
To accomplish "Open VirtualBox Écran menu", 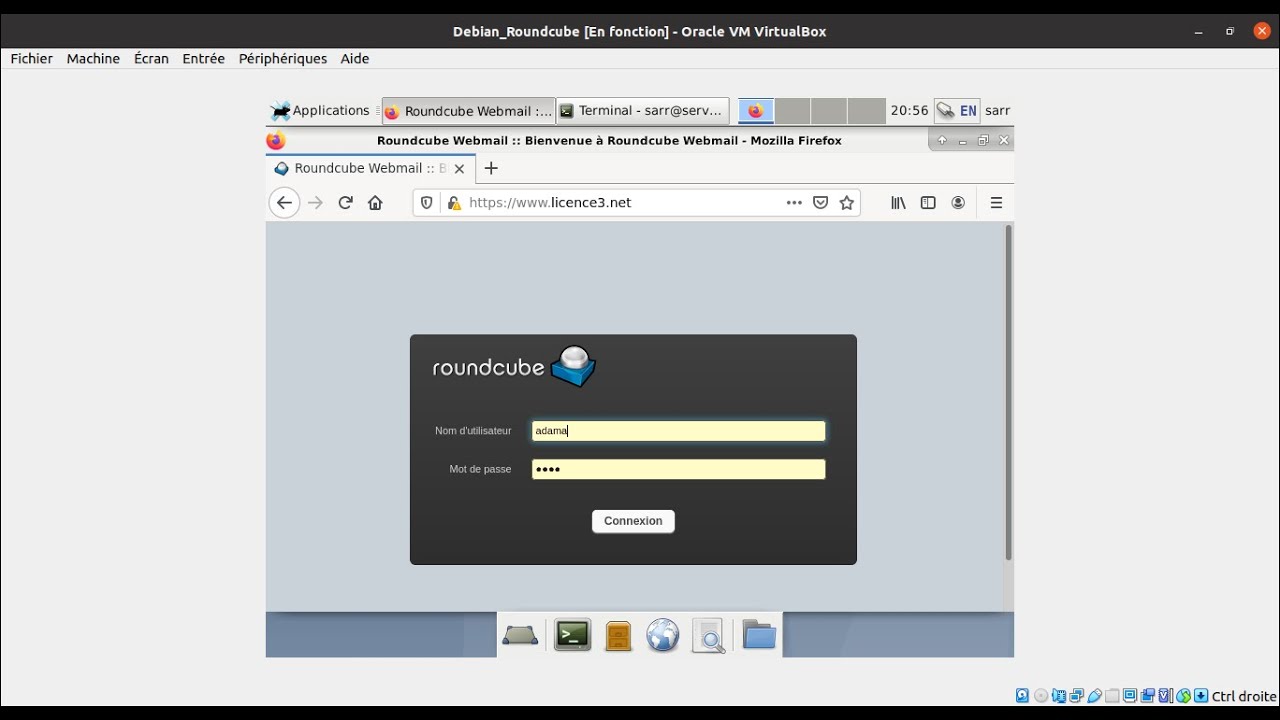I will tap(151, 59).
